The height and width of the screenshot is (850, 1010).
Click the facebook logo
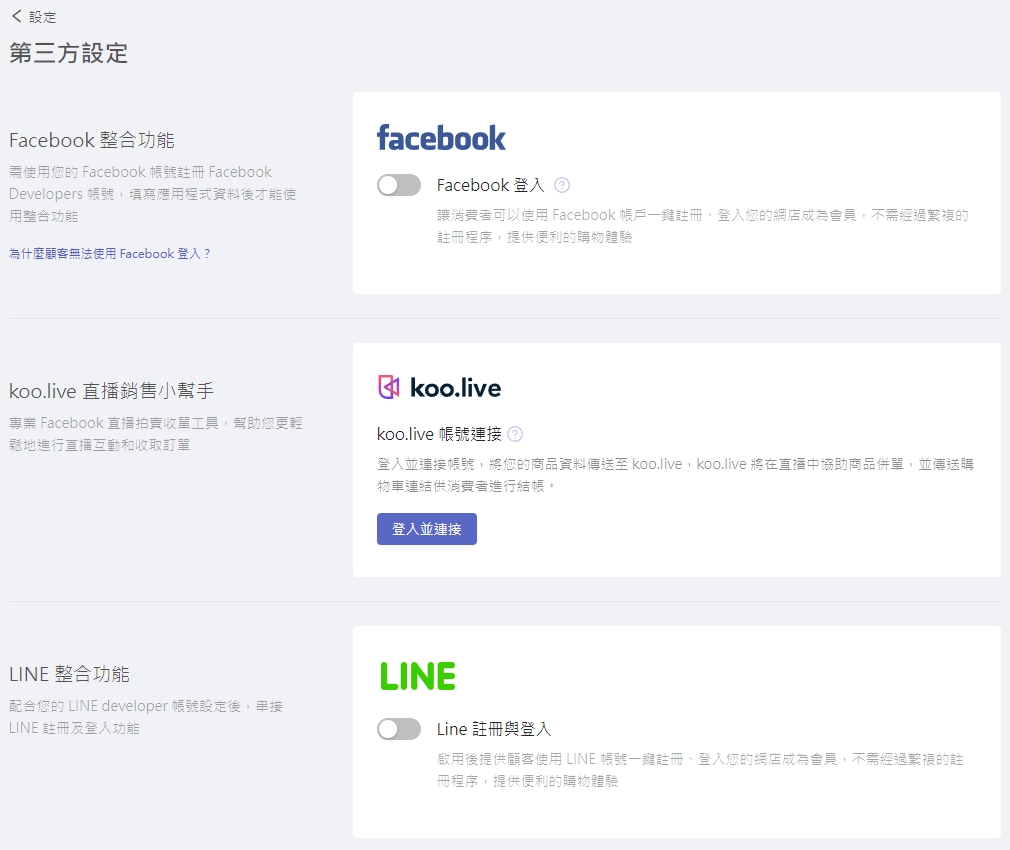(441, 138)
